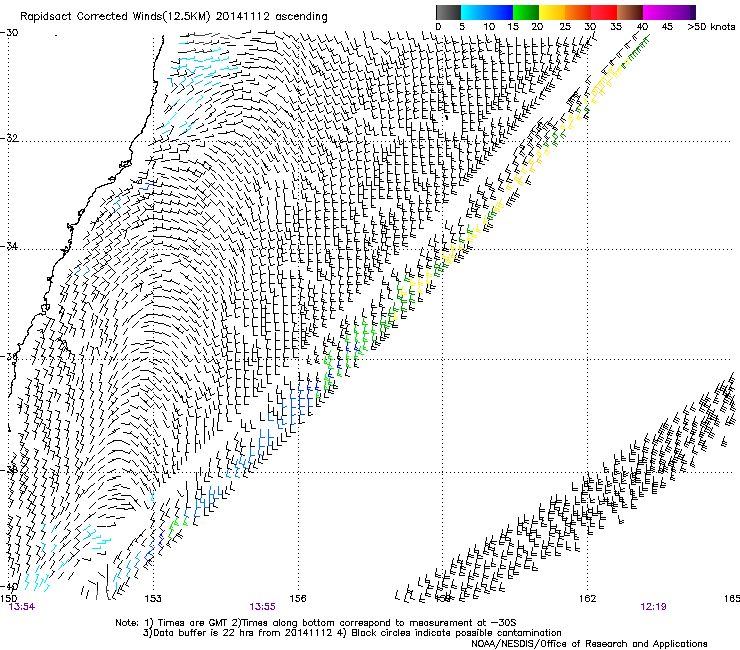
Task: Click the date '20141112 ascending' in title
Action: click(271, 17)
